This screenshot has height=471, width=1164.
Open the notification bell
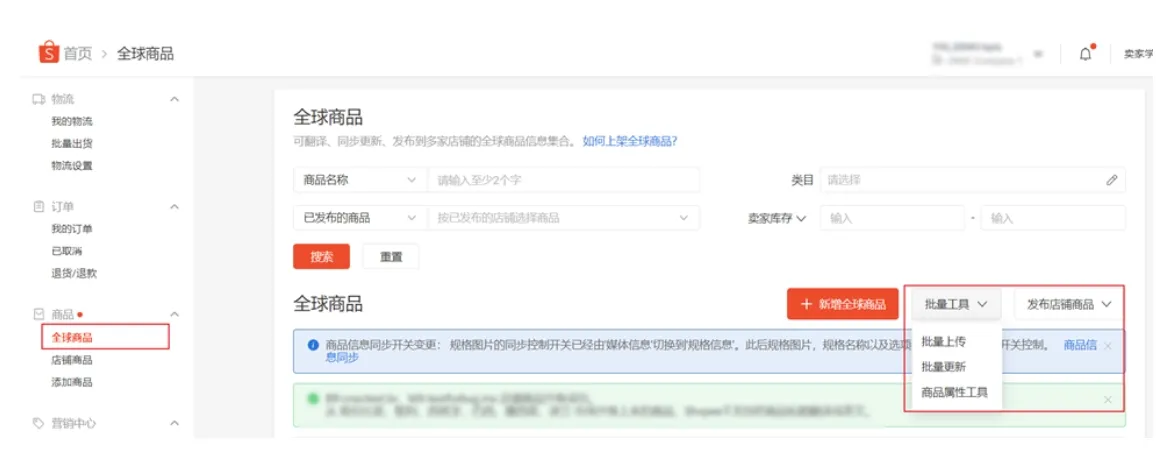click(1086, 53)
